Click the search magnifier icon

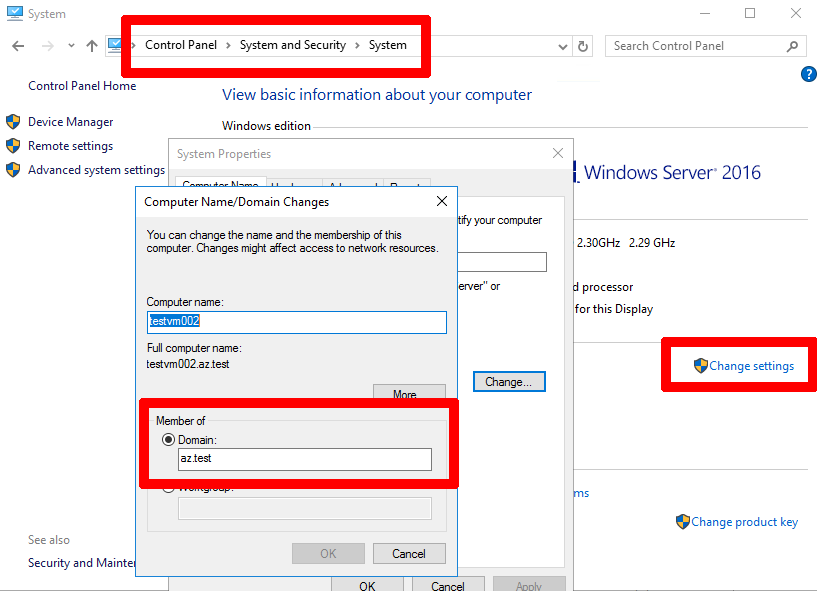click(x=792, y=46)
